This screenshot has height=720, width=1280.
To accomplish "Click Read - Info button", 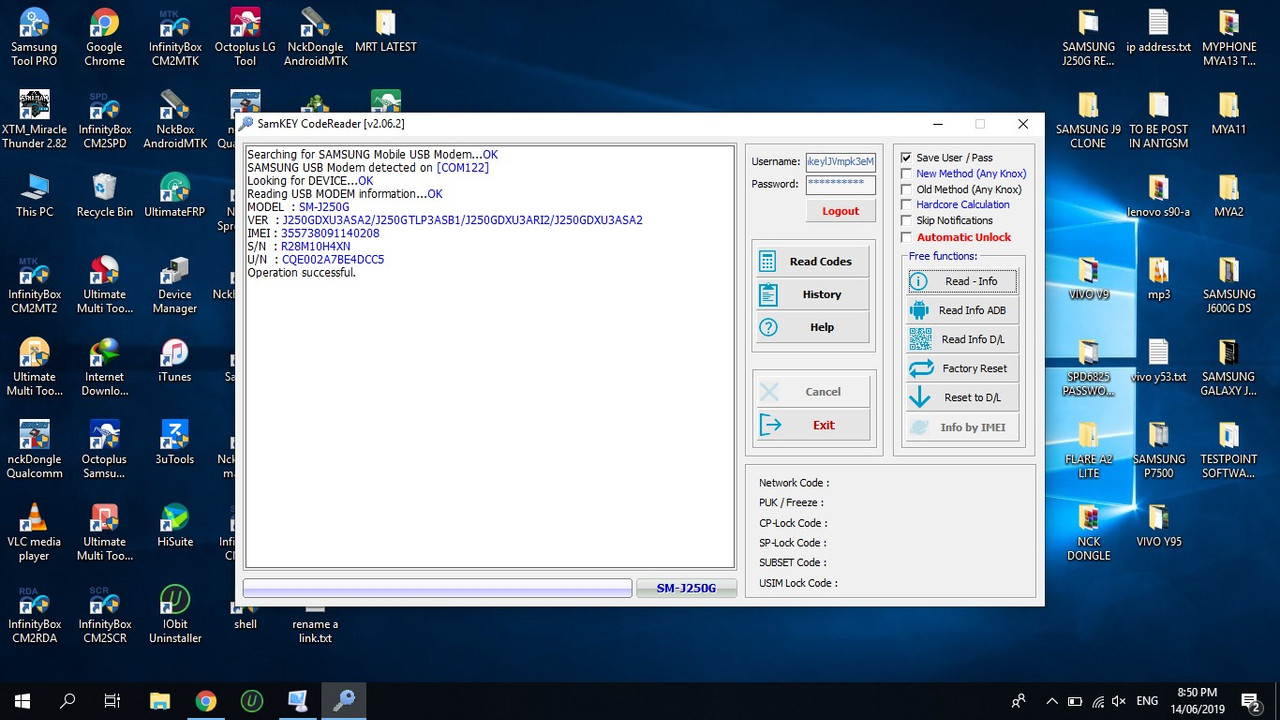I will coord(962,281).
